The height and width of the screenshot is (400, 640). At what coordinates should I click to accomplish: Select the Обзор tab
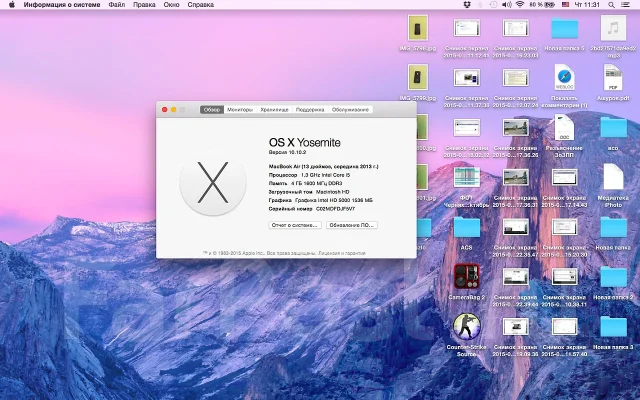(x=212, y=110)
